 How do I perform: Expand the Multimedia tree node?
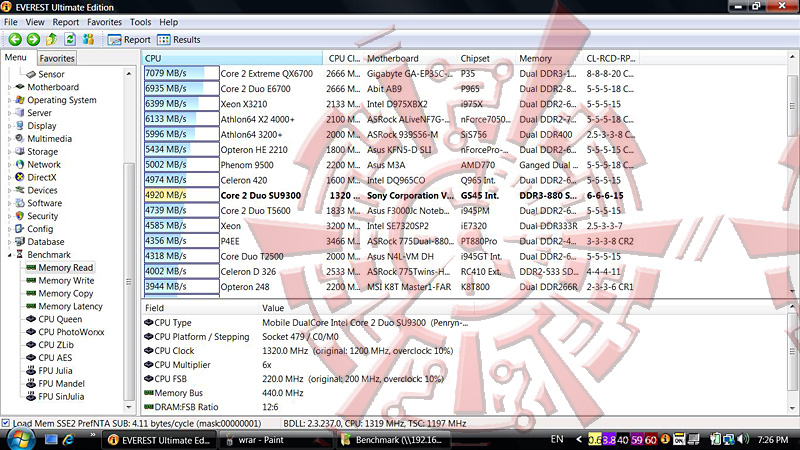click(10, 139)
